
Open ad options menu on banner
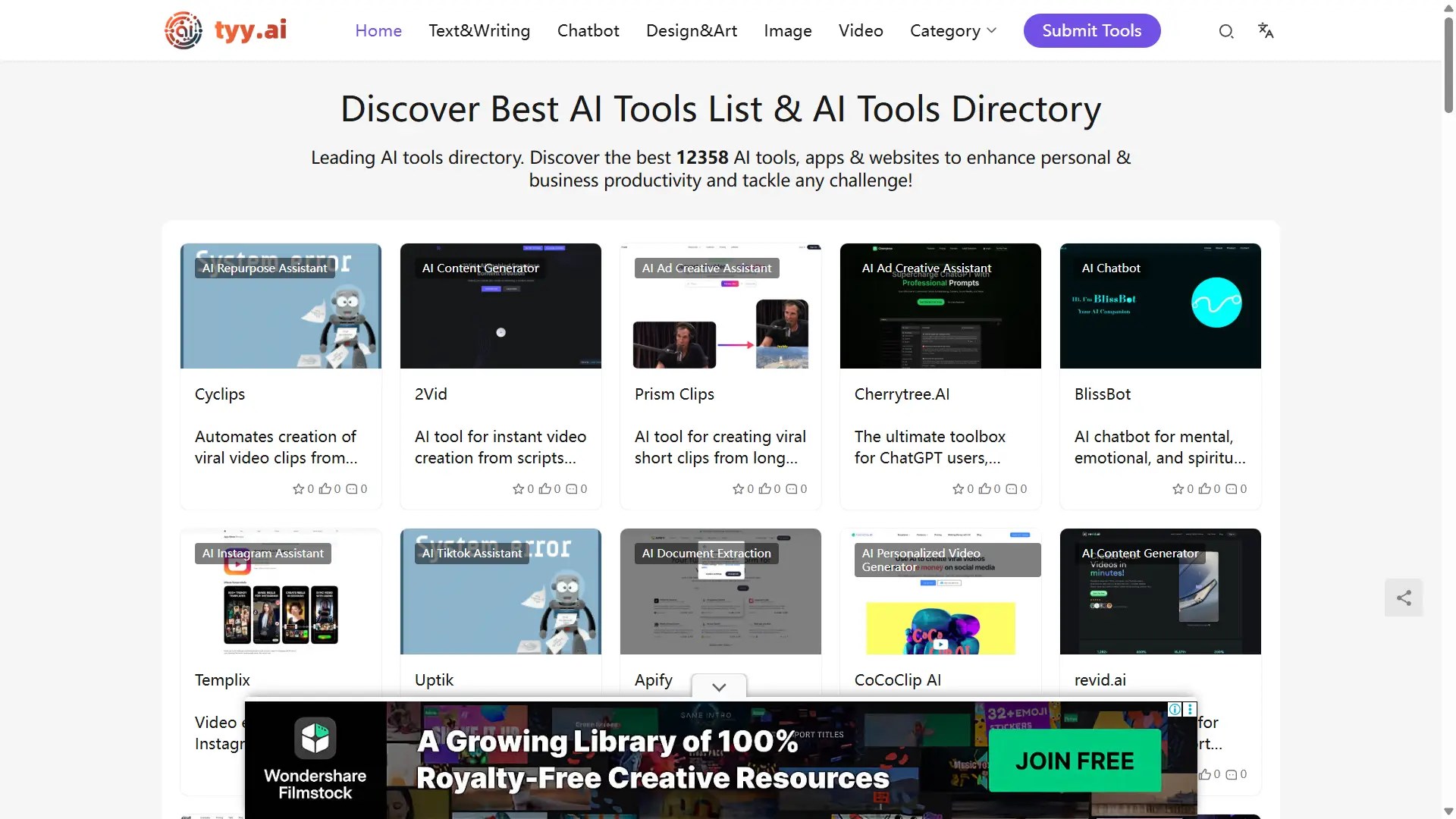tap(1190, 709)
